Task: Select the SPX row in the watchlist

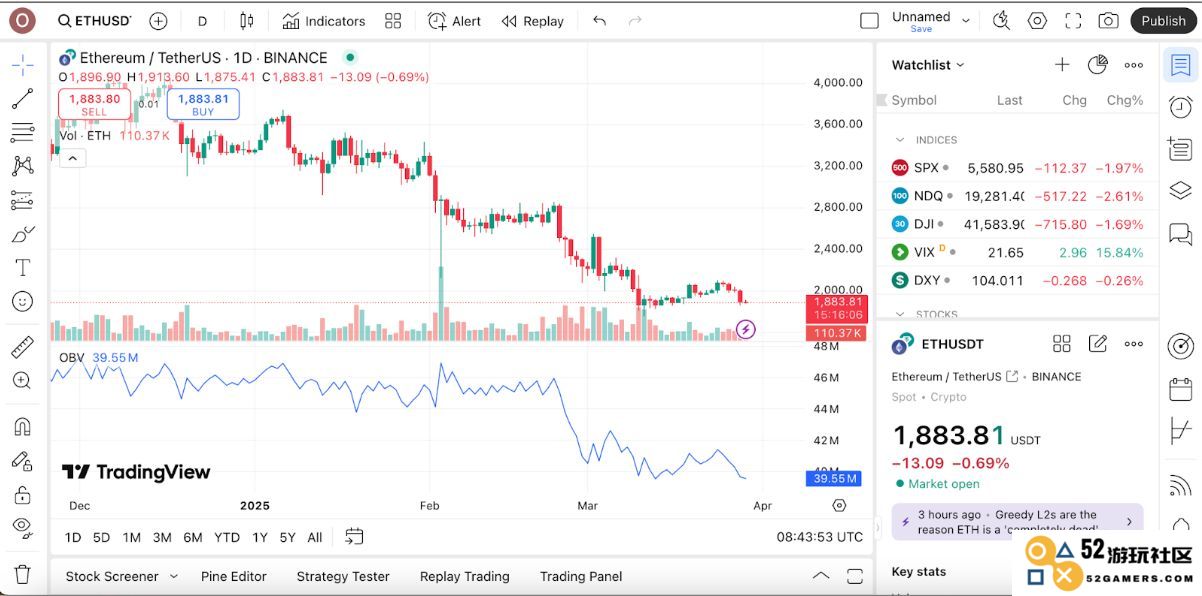Action: [x=1017, y=168]
